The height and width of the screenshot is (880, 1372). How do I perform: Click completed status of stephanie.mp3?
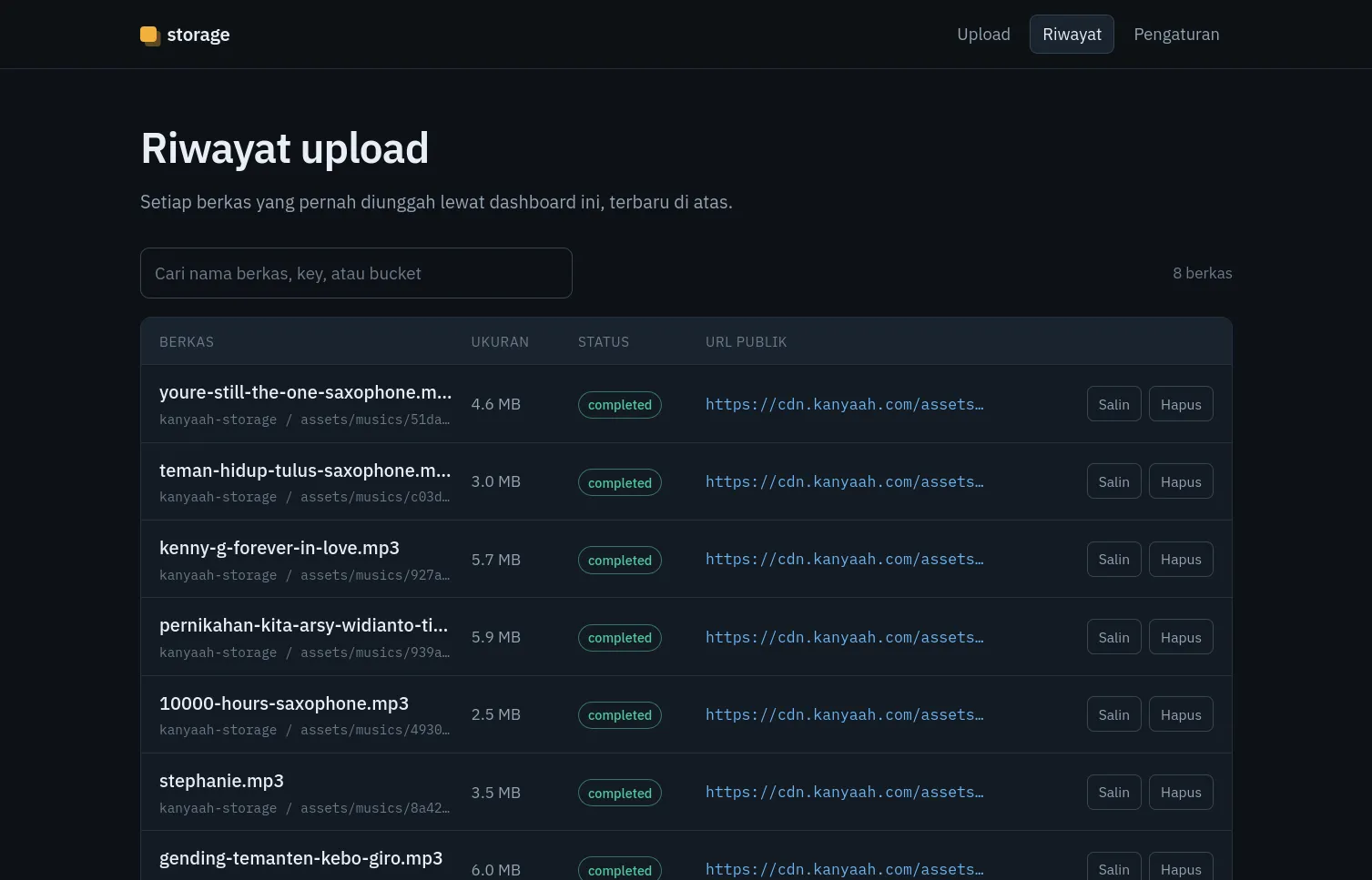pos(620,793)
